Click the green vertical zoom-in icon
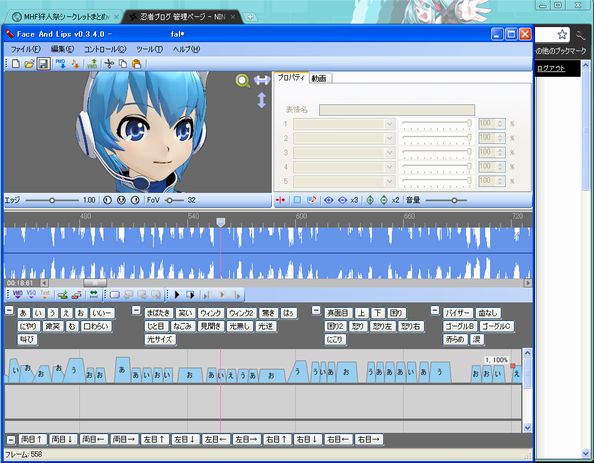This screenshot has height=463, width=594. [370, 200]
